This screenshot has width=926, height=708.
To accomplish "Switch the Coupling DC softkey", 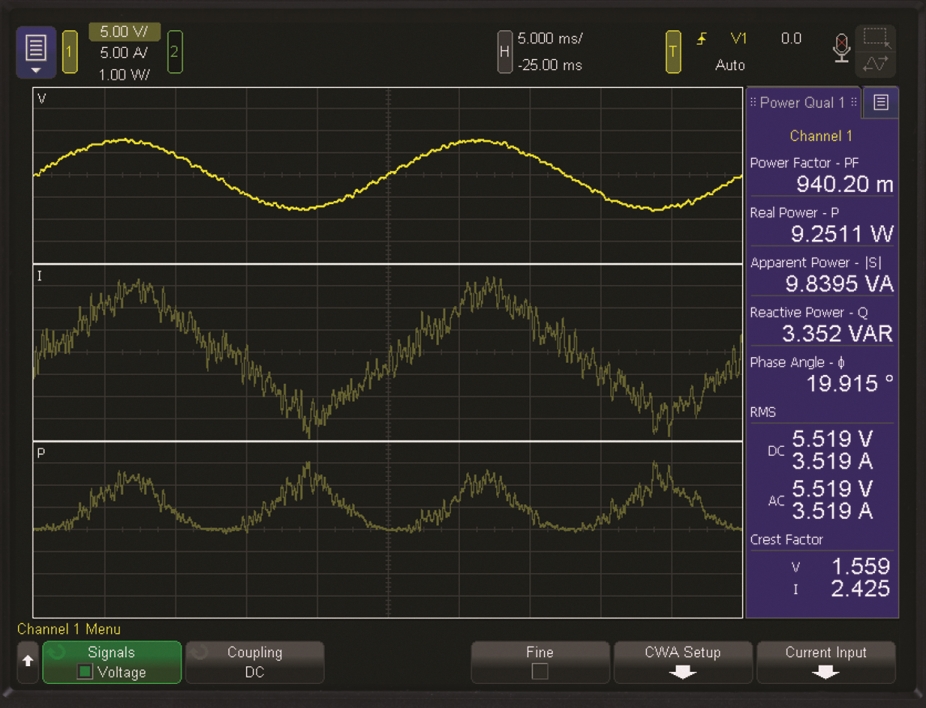I will [254, 662].
